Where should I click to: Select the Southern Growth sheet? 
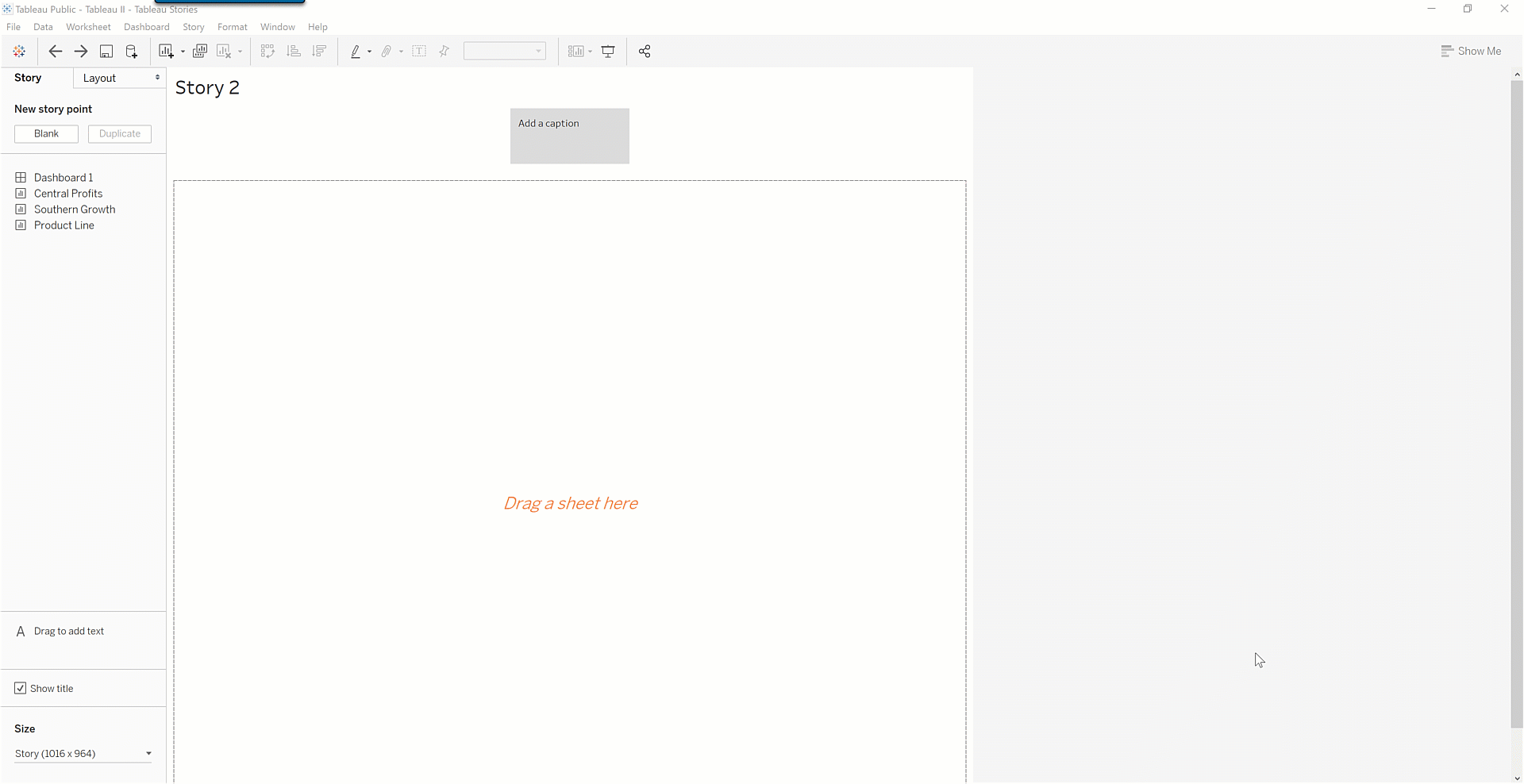pyautogui.click(x=75, y=209)
